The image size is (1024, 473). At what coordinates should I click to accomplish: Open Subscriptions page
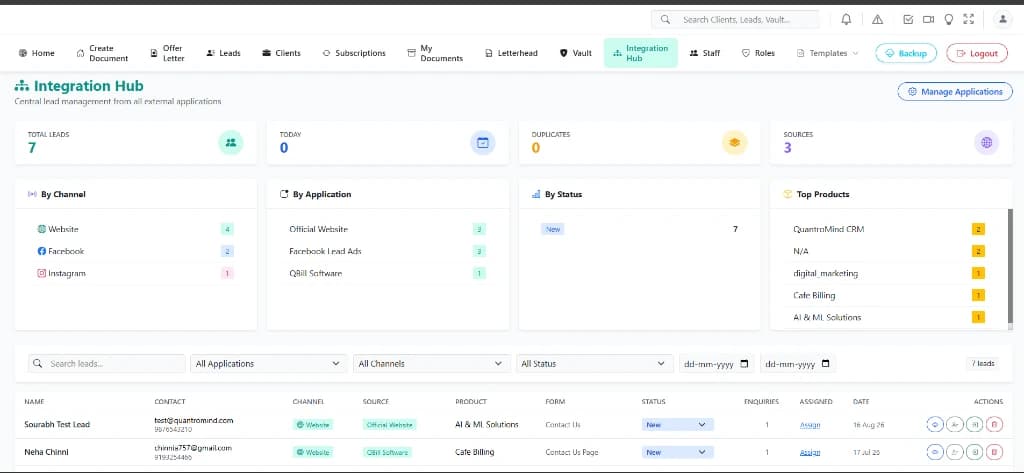coord(354,53)
